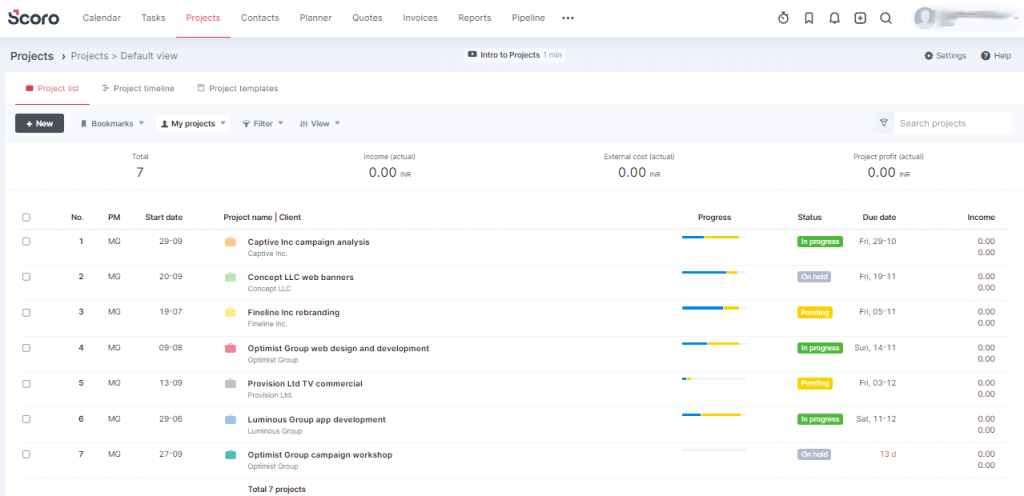Open In progress status of Captive Inc
The width and height of the screenshot is (1024, 496).
[820, 241]
